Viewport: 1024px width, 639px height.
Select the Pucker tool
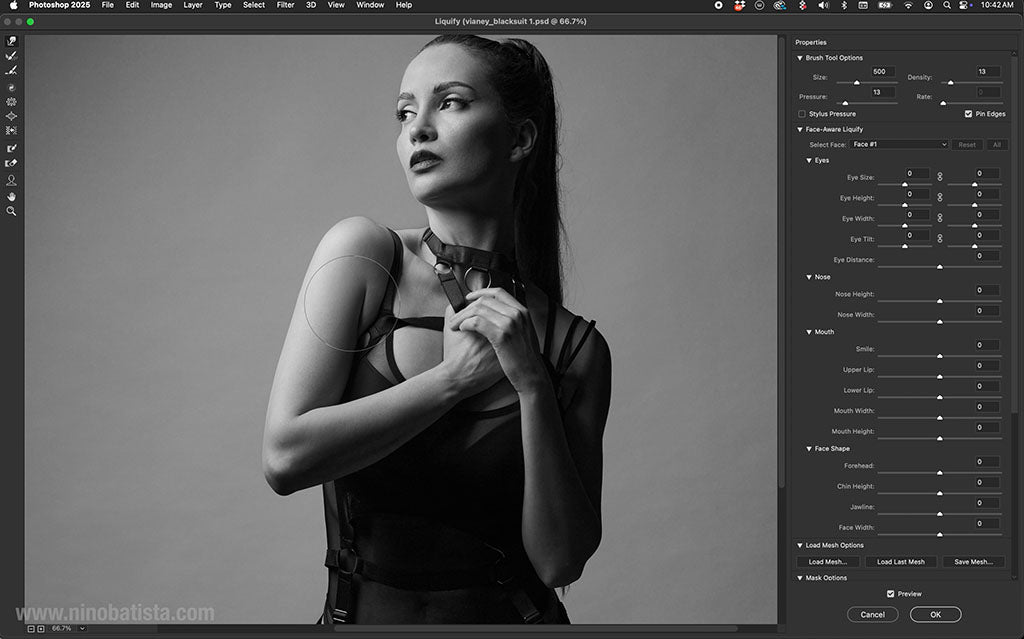11,102
